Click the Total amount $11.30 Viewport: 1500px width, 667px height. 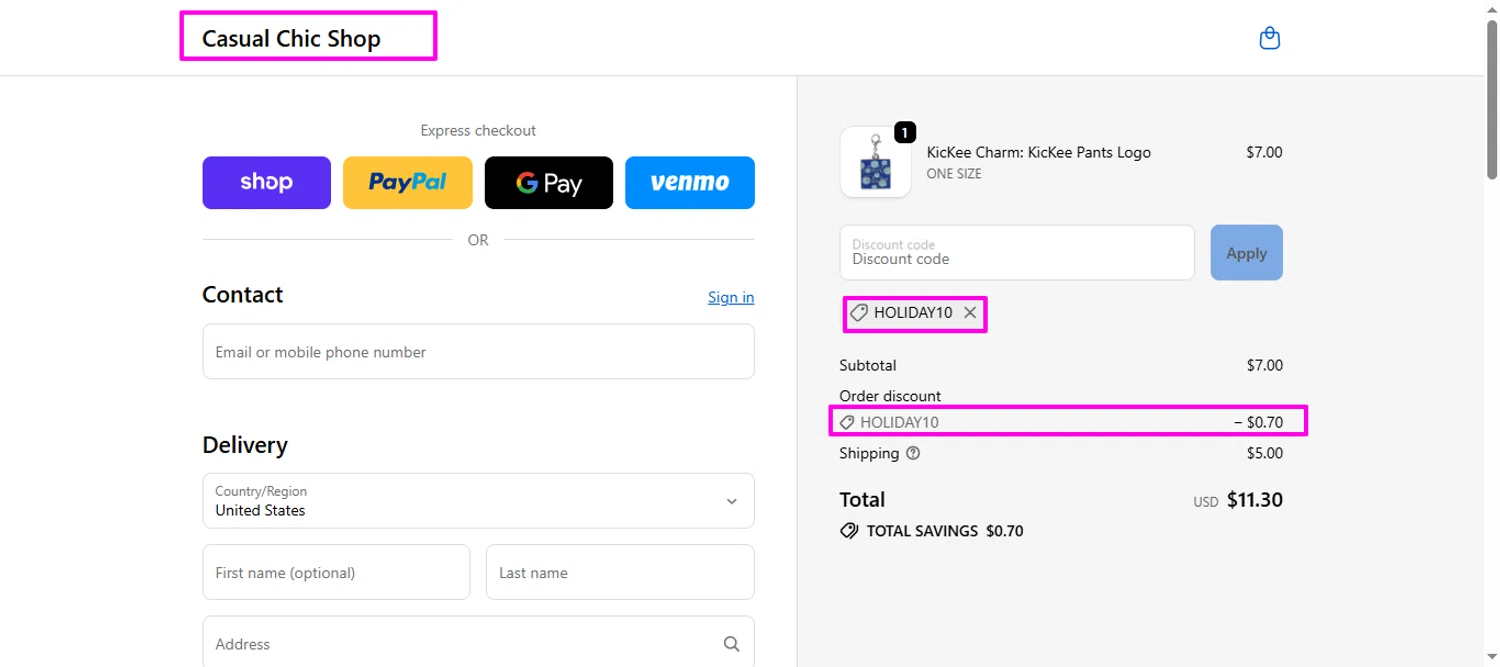pyautogui.click(x=1254, y=500)
